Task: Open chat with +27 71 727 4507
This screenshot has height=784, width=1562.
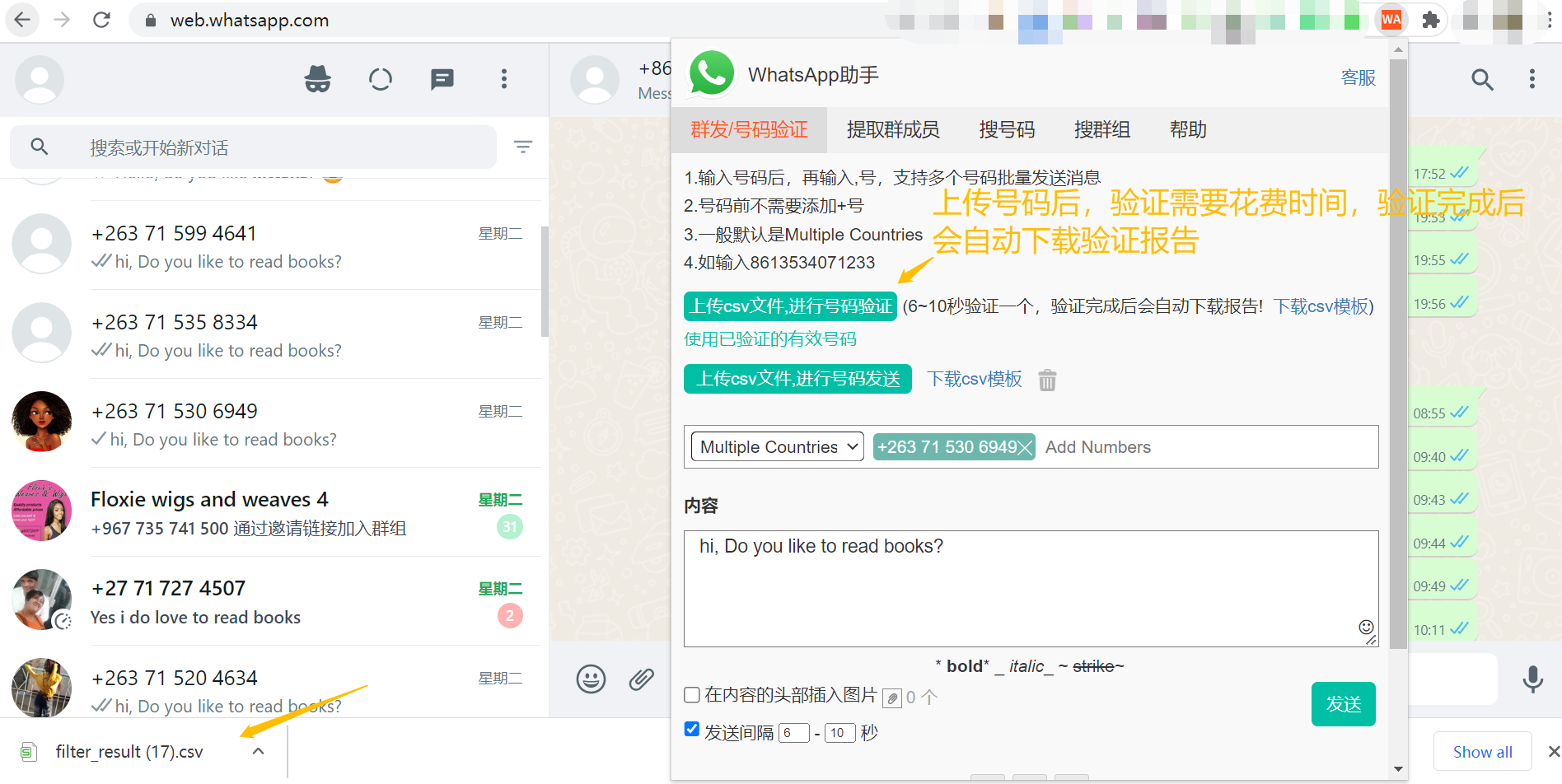Action: (x=274, y=601)
